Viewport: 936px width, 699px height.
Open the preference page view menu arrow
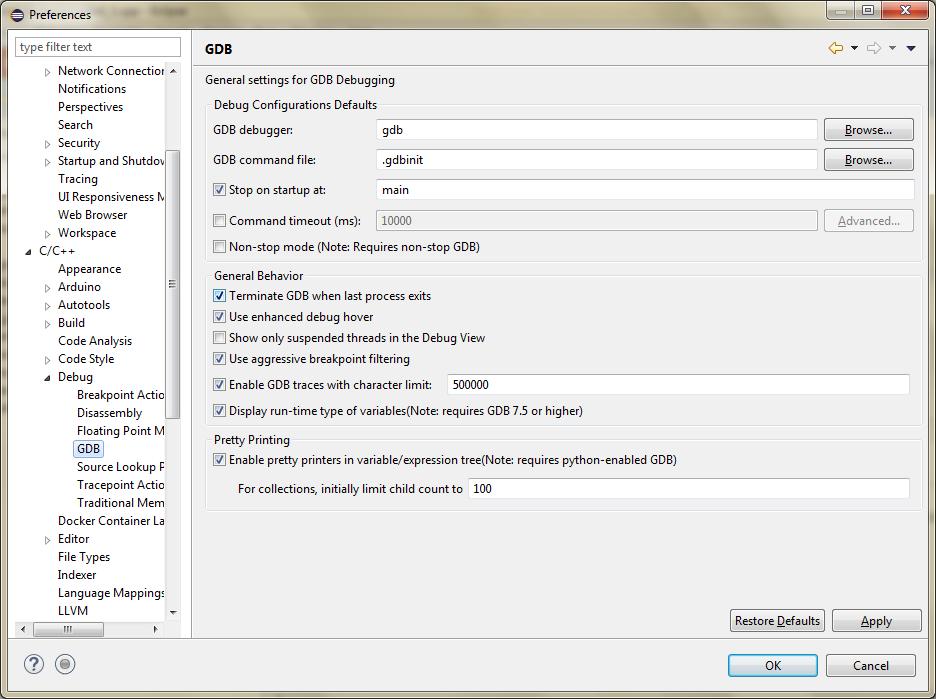pyautogui.click(x=911, y=48)
